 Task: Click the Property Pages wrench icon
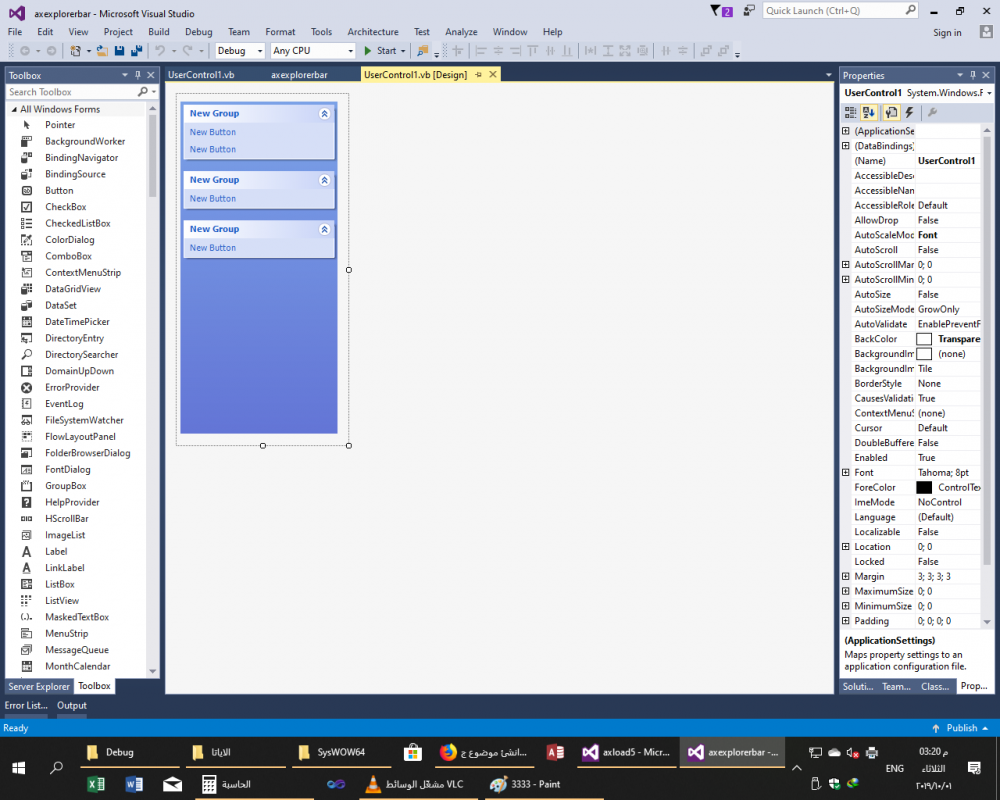click(x=932, y=113)
